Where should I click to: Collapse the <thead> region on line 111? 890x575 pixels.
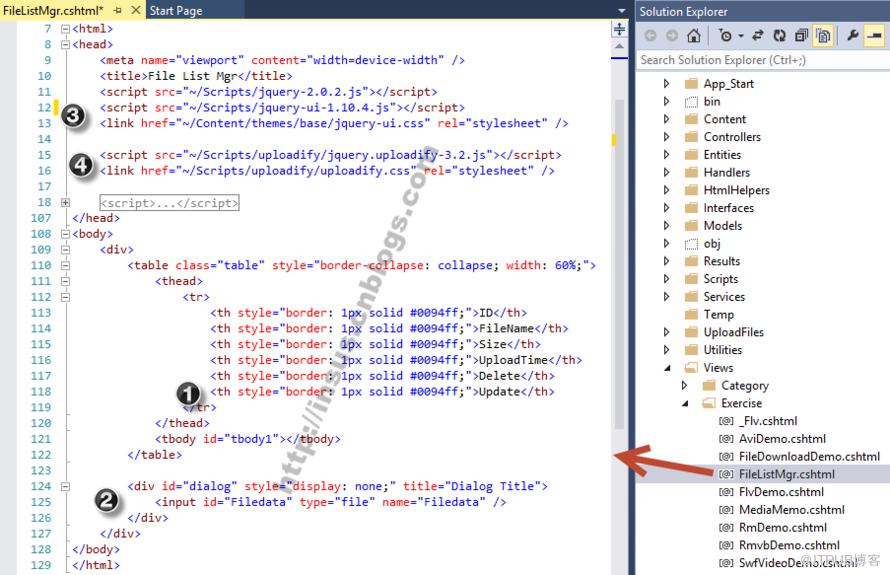tap(65, 281)
